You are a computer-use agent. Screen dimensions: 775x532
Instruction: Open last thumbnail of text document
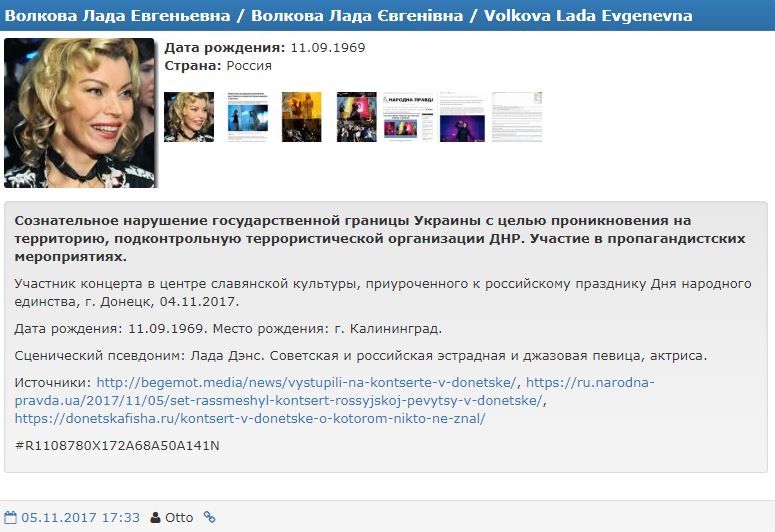click(517, 117)
